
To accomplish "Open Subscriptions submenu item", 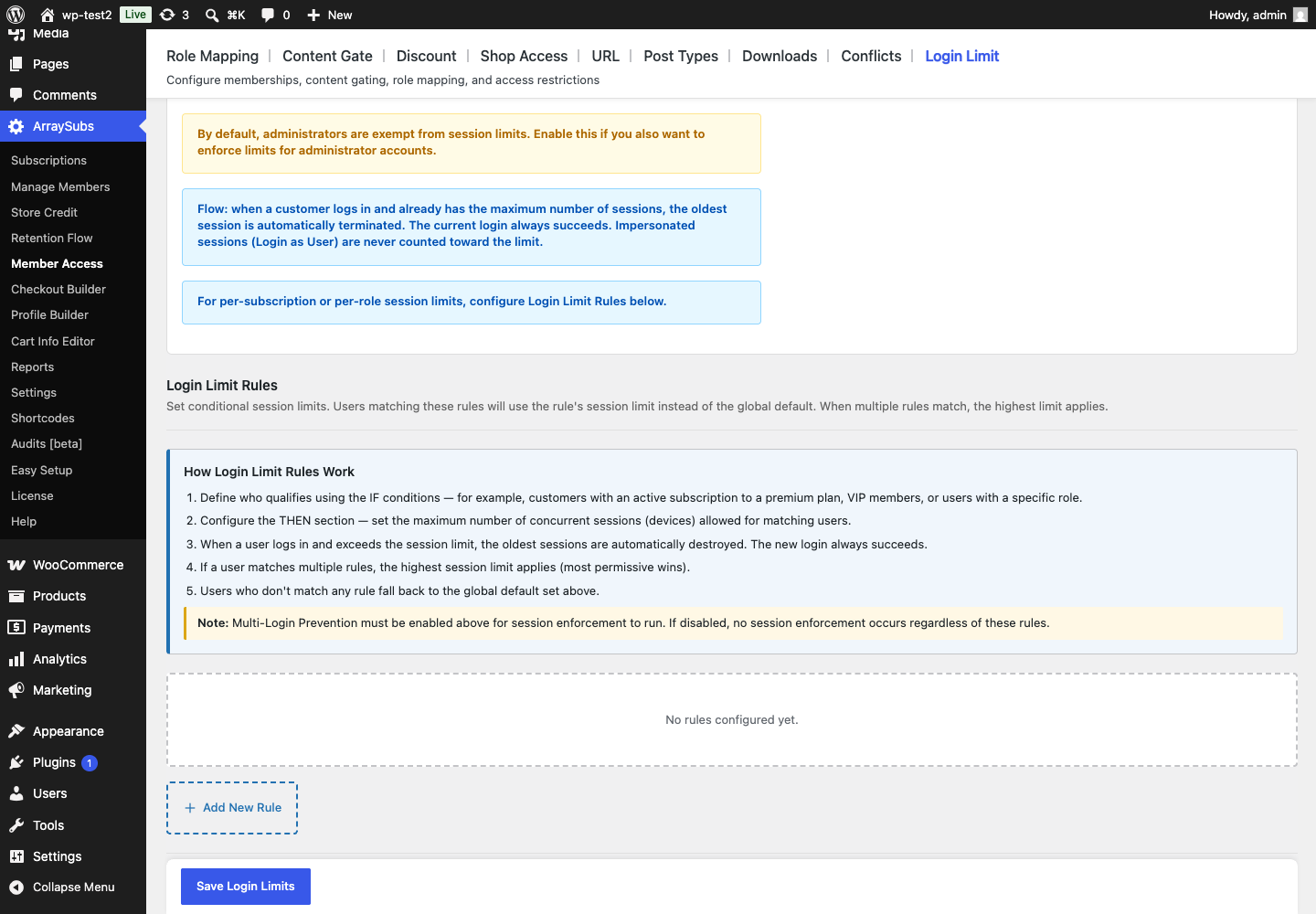I will (x=48, y=160).
